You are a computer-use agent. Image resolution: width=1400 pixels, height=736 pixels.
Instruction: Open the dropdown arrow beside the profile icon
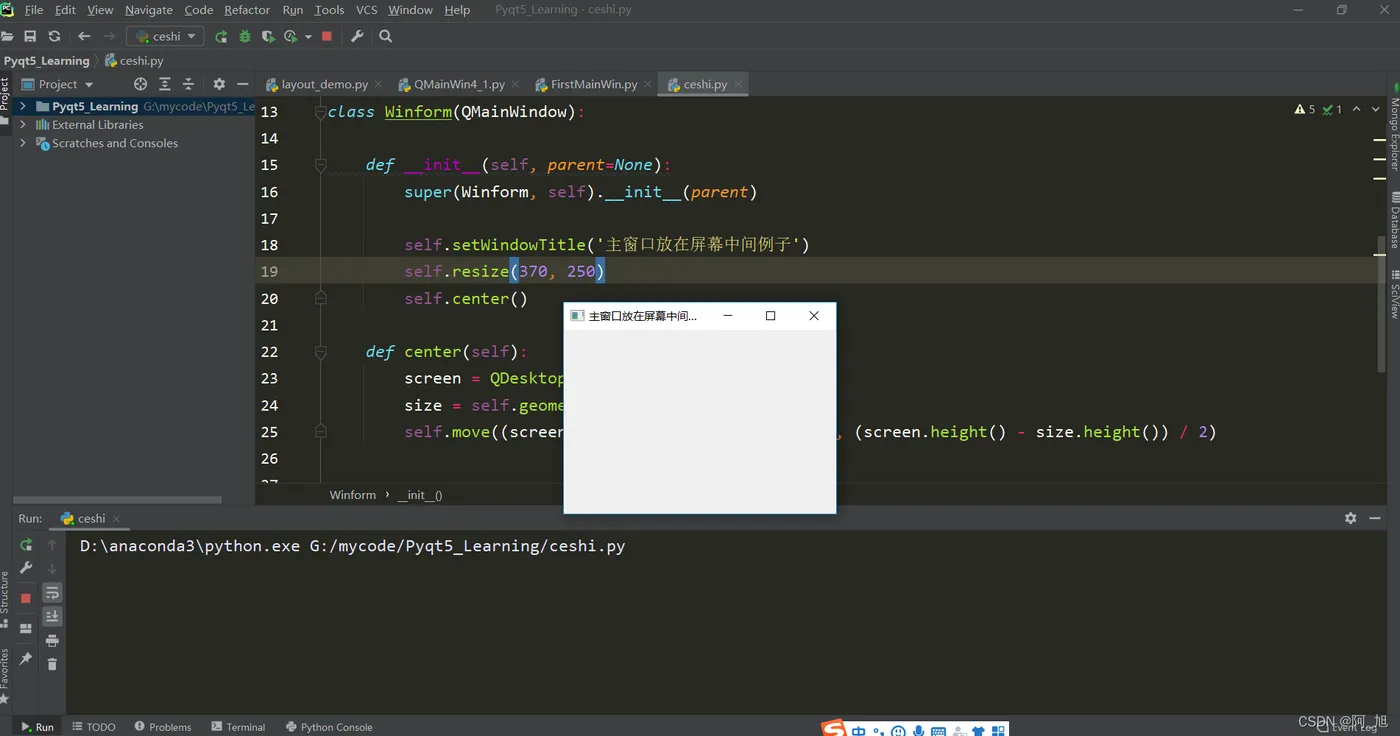click(308, 36)
